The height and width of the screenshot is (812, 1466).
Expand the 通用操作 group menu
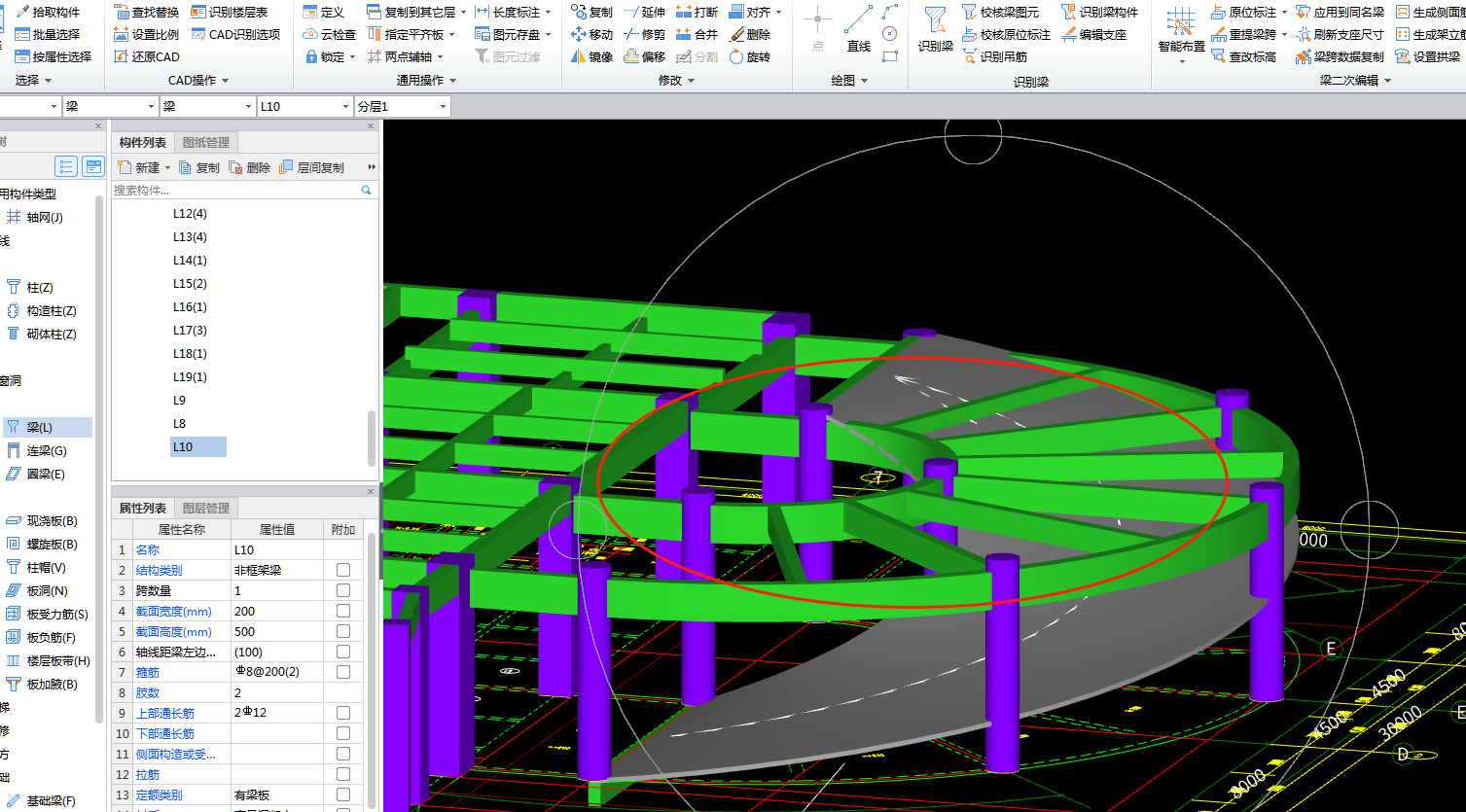pos(427,81)
